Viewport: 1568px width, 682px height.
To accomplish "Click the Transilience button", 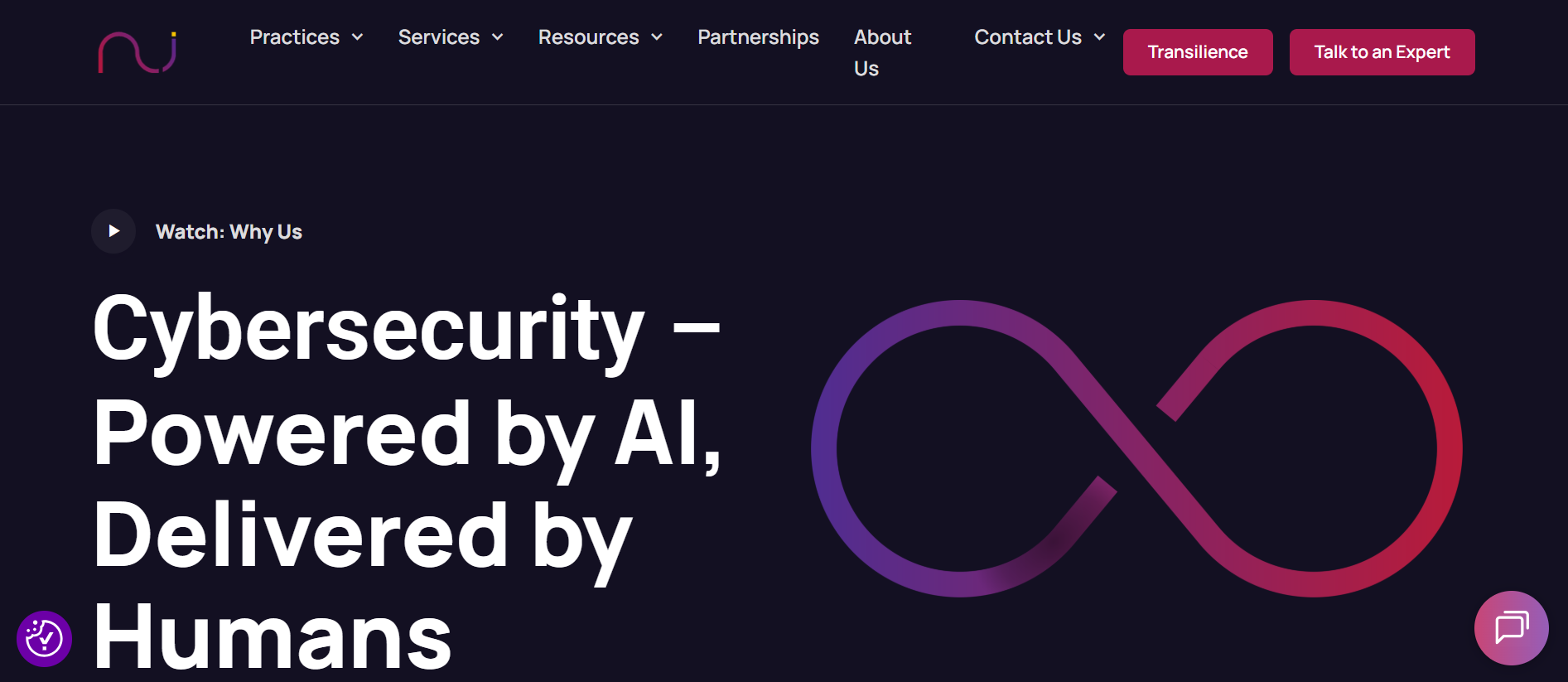I will point(1198,52).
